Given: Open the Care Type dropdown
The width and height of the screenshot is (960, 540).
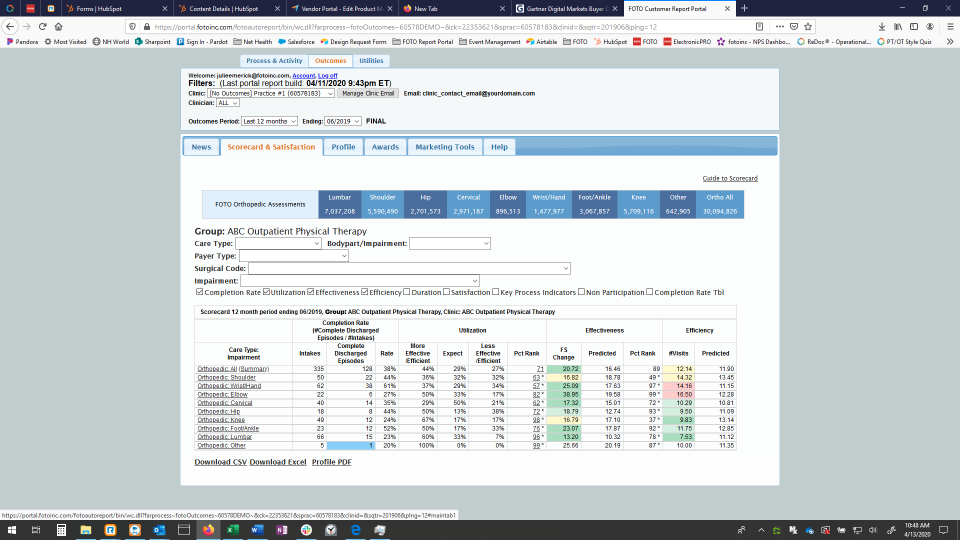Looking at the screenshot, I should tap(278, 243).
